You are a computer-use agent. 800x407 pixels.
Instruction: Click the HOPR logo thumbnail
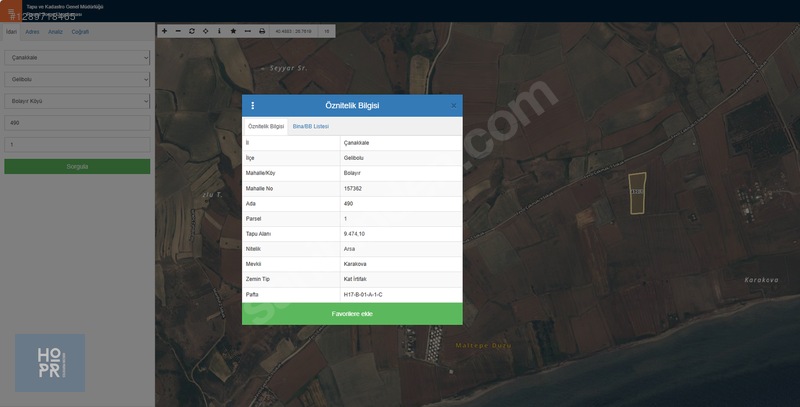pos(50,363)
